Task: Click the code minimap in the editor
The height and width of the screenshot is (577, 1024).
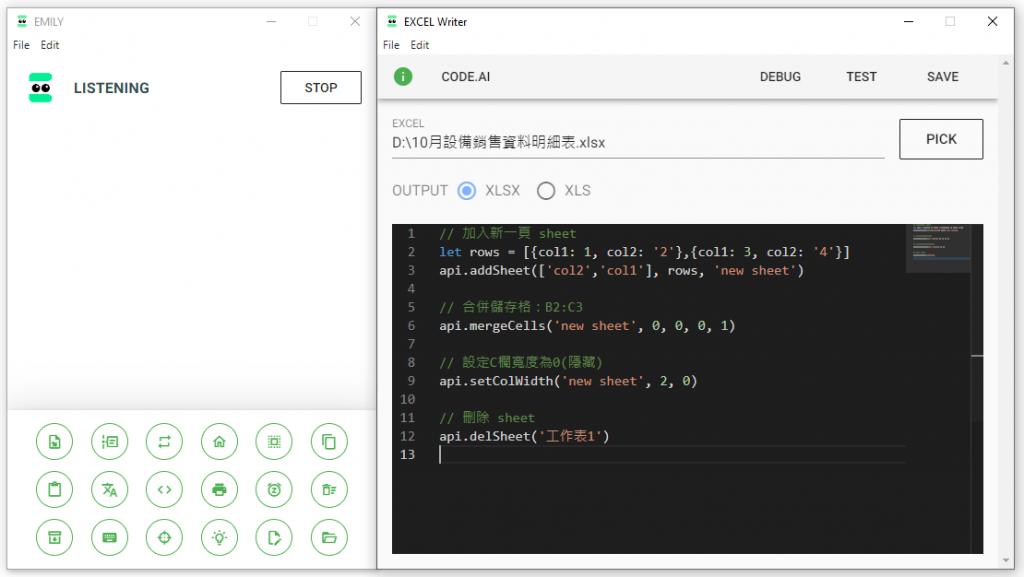Action: pos(938,248)
